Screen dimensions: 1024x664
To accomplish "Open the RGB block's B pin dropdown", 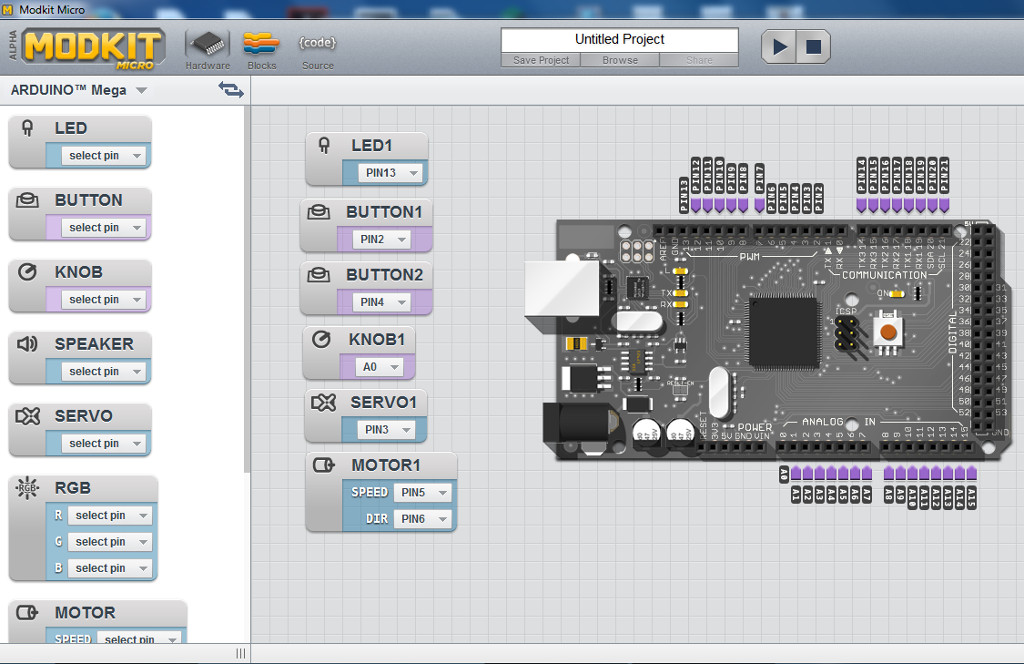I will click(110, 568).
